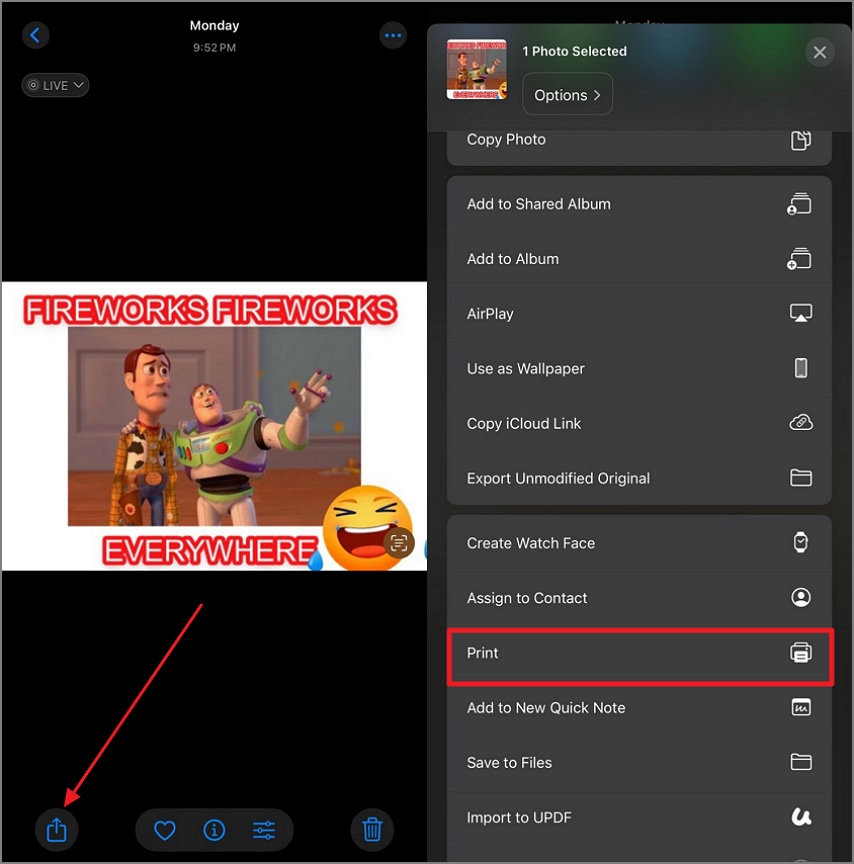Image resolution: width=854 pixels, height=864 pixels.
Task: Select Save to Files
Action: pyautogui.click(x=639, y=763)
